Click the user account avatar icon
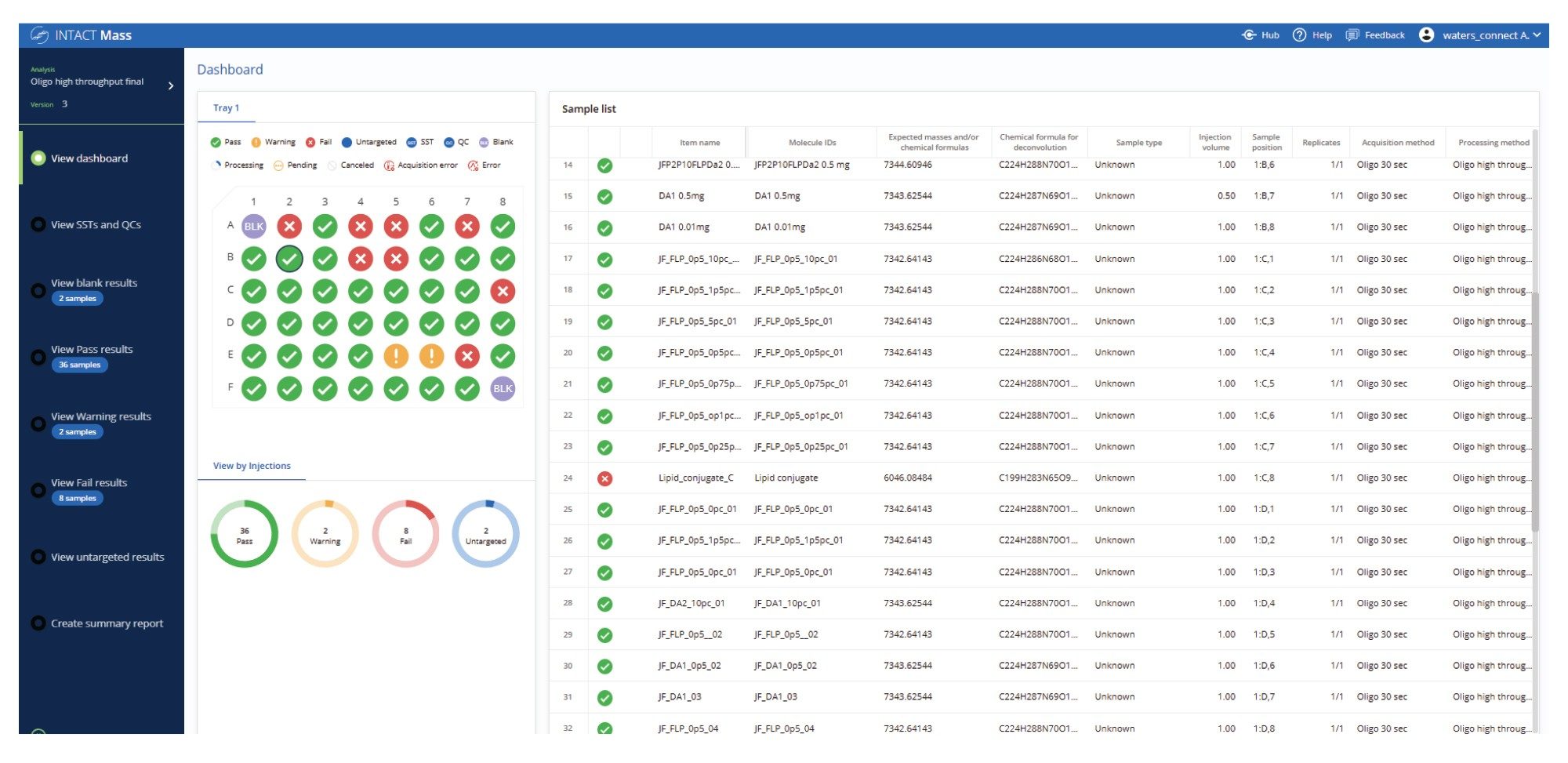This screenshot has width=1568, height=763. (x=1427, y=35)
